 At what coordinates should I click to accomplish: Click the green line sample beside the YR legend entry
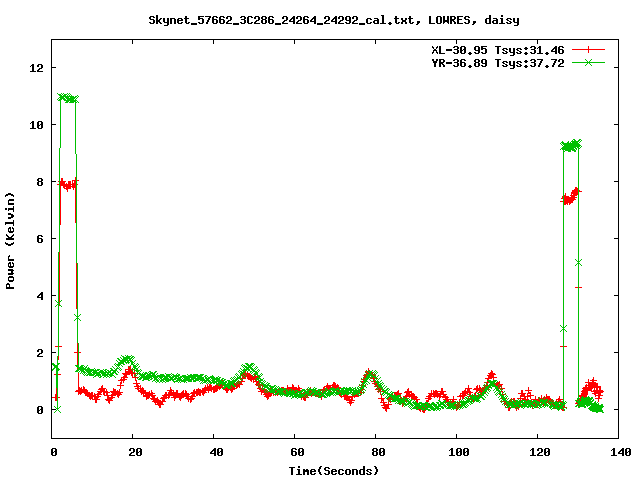pyautogui.click(x=588, y=62)
